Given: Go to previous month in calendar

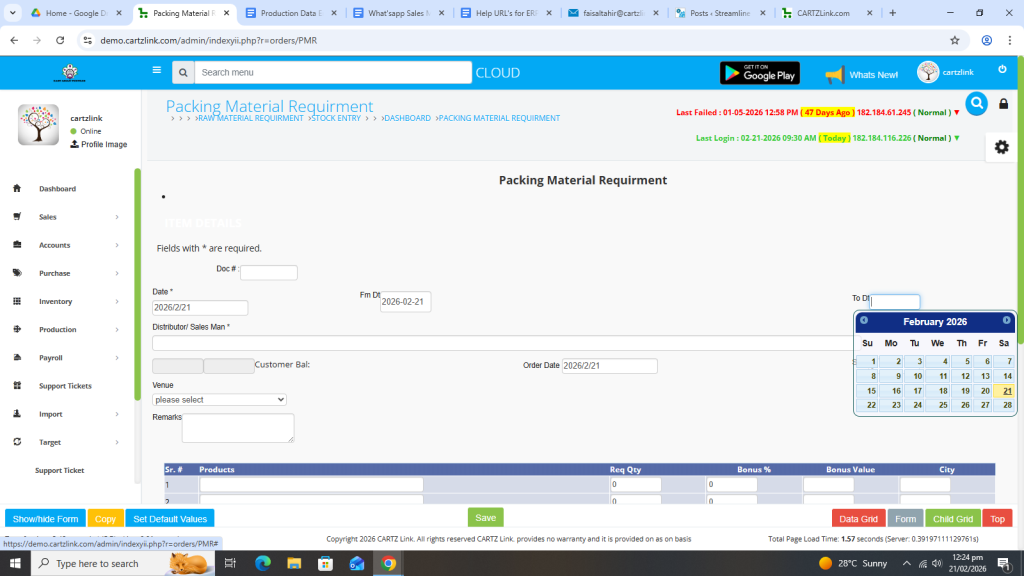Looking at the screenshot, I should pos(864,321).
